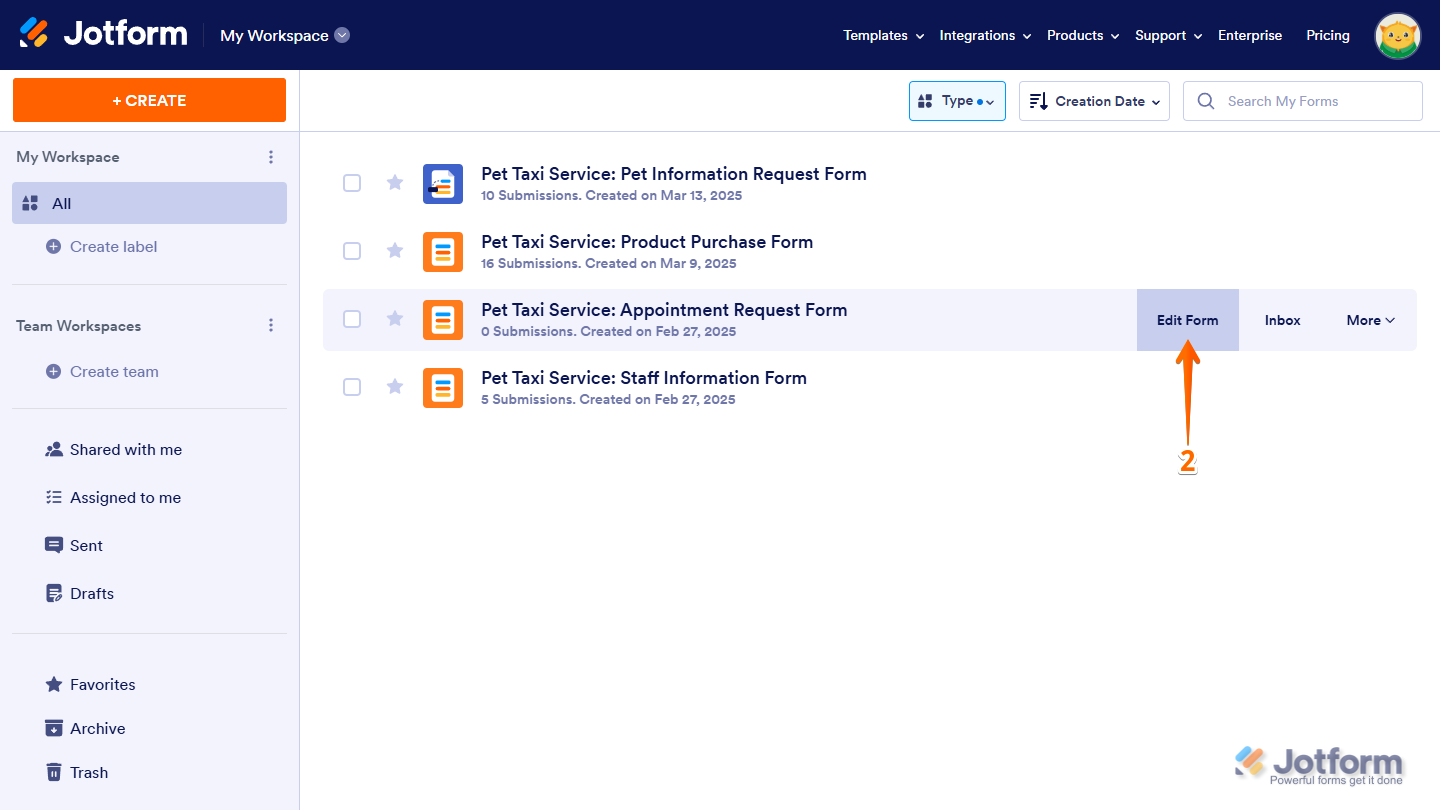The image size is (1440, 810).
Task: Open Team Workspaces three-dot options menu
Action: (270, 326)
